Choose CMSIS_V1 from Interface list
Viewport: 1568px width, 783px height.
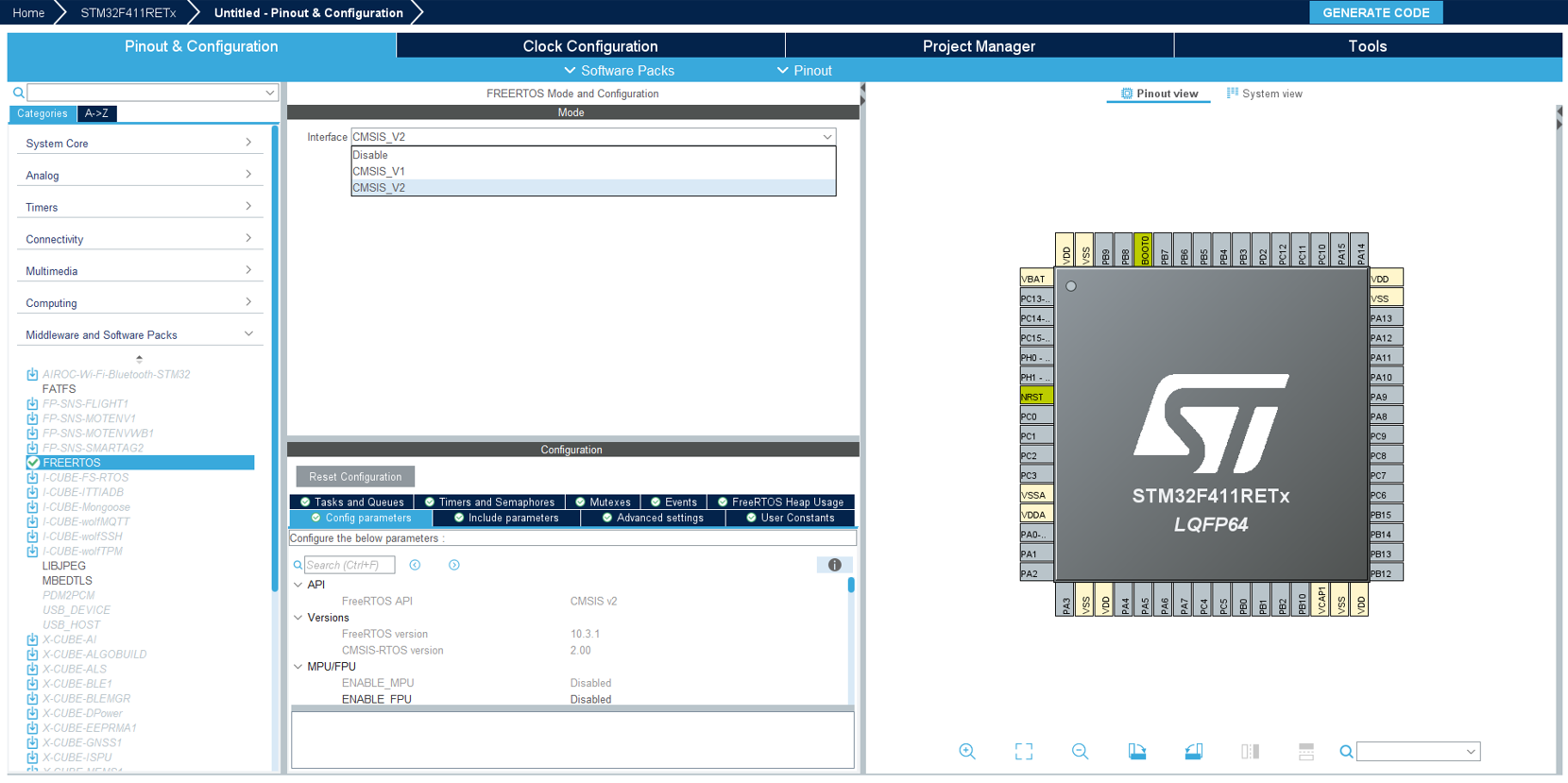point(593,171)
